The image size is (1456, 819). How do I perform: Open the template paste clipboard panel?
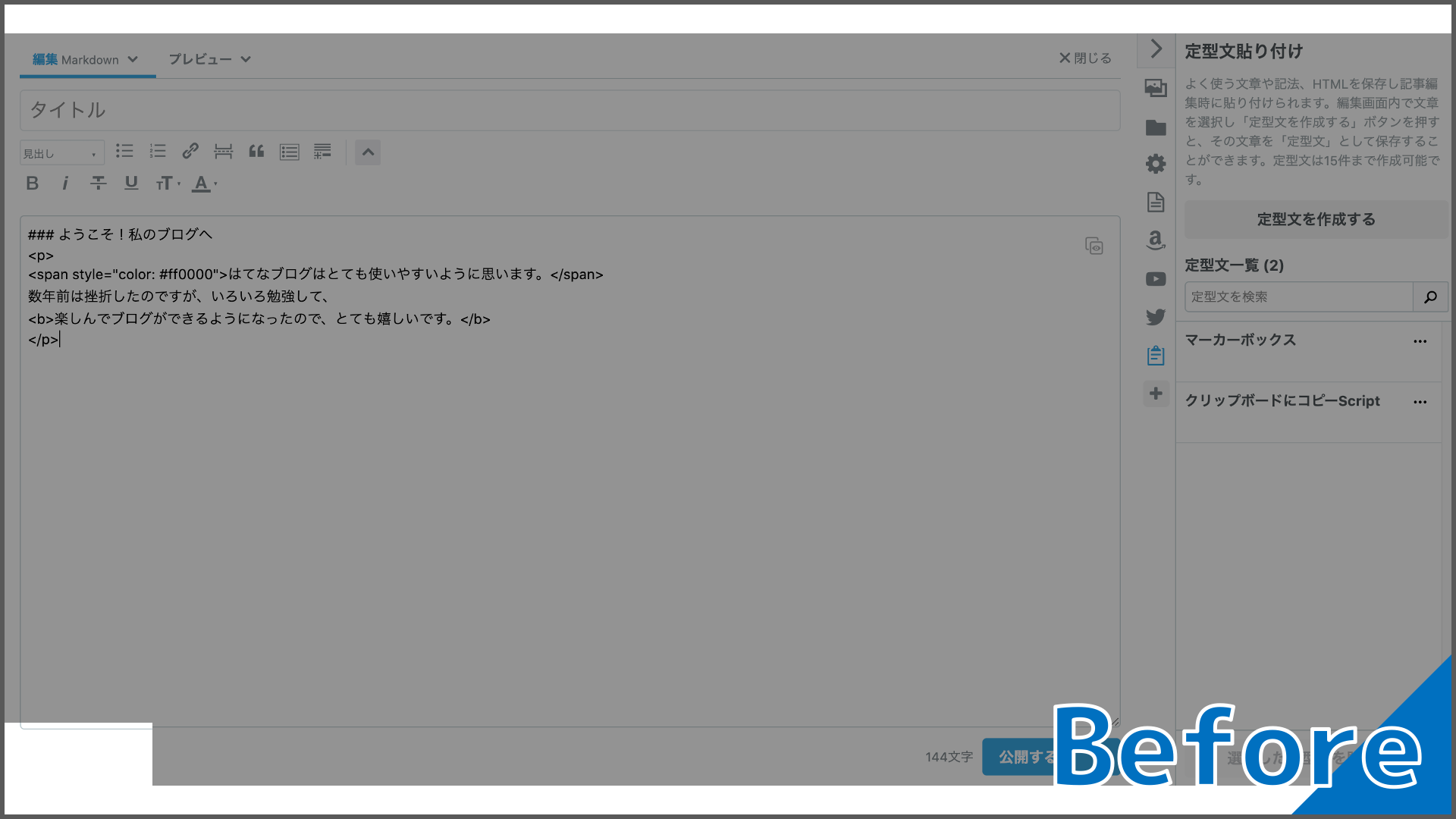tap(1156, 355)
